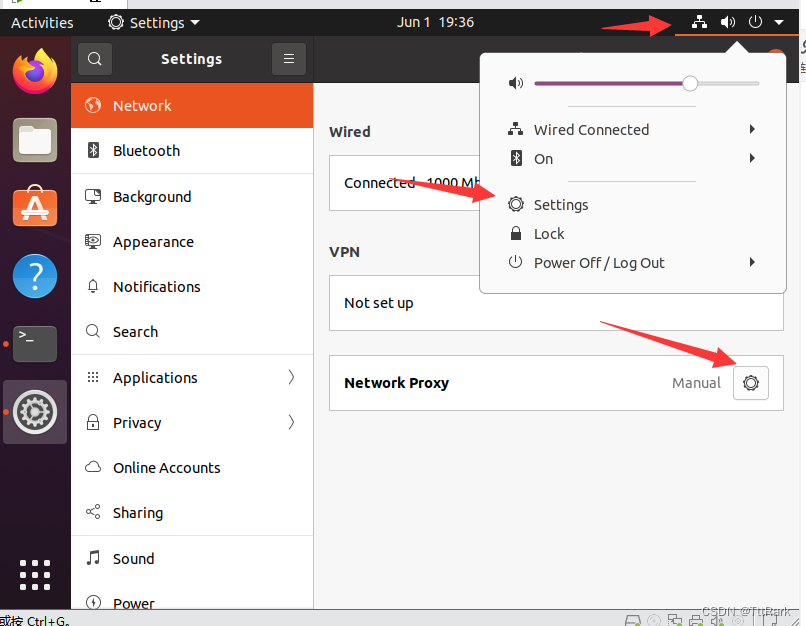806x626 pixels.
Task: Click the volume slider track
Action: 647,83
